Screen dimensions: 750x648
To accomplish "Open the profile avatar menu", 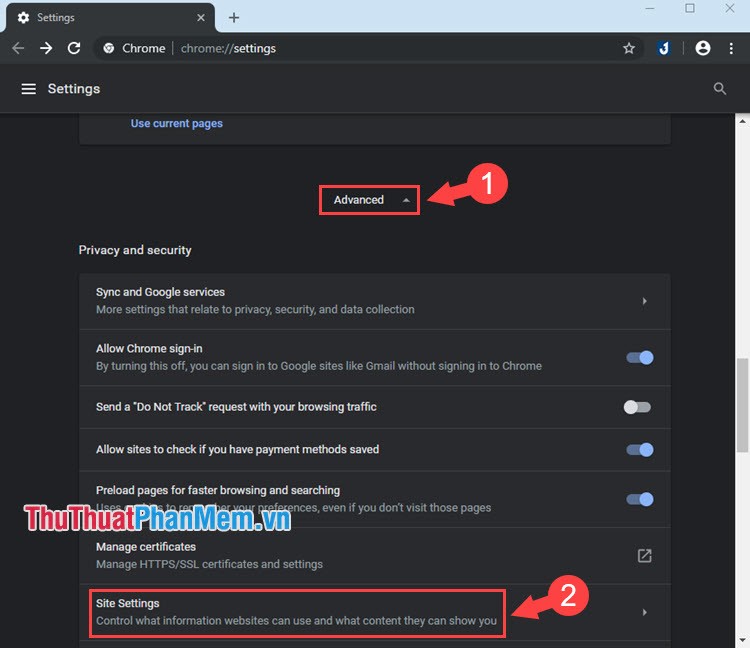I will click(x=703, y=48).
